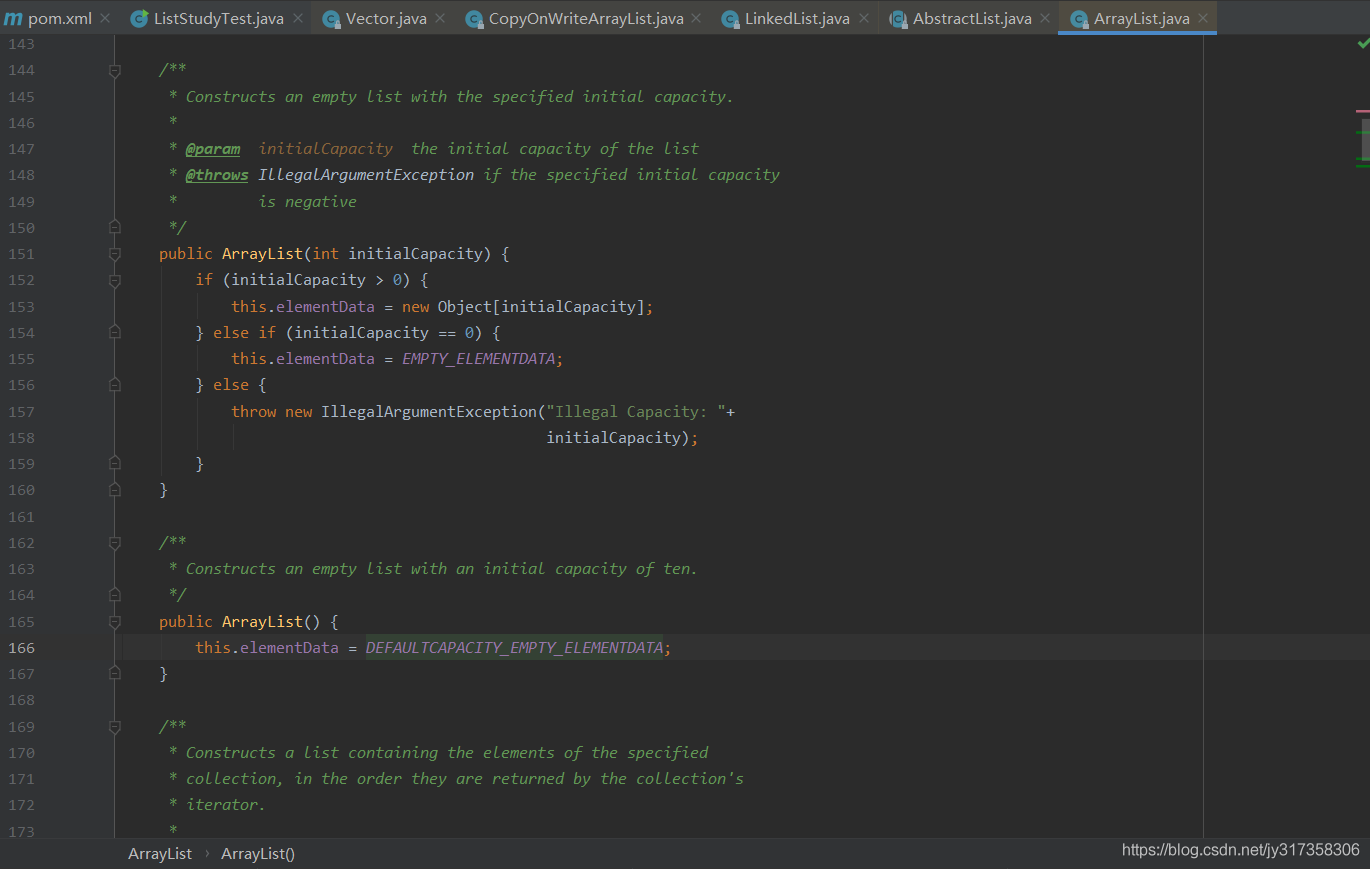
Task: Open the CopyOnWriteArrayList.java tab
Action: tap(584, 18)
